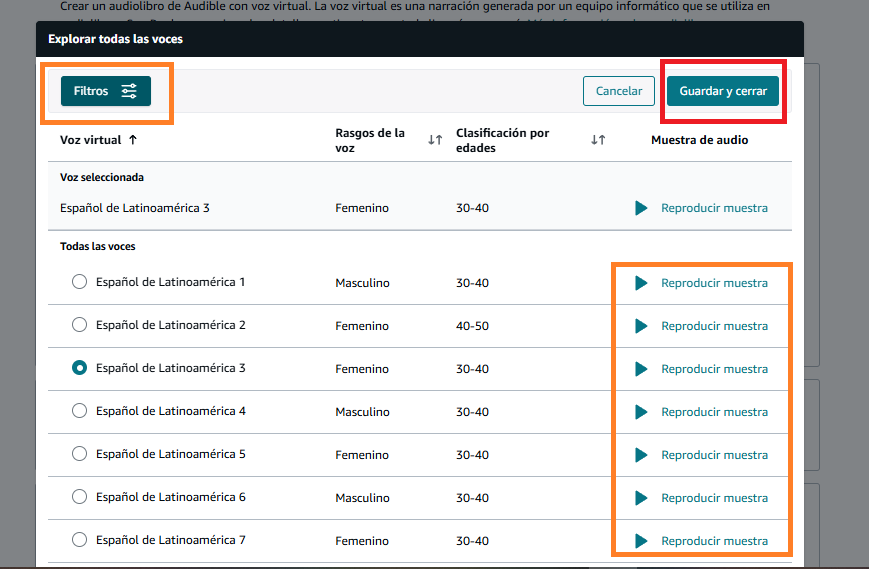Open the Filtros button
869x569 pixels.
pos(106,91)
